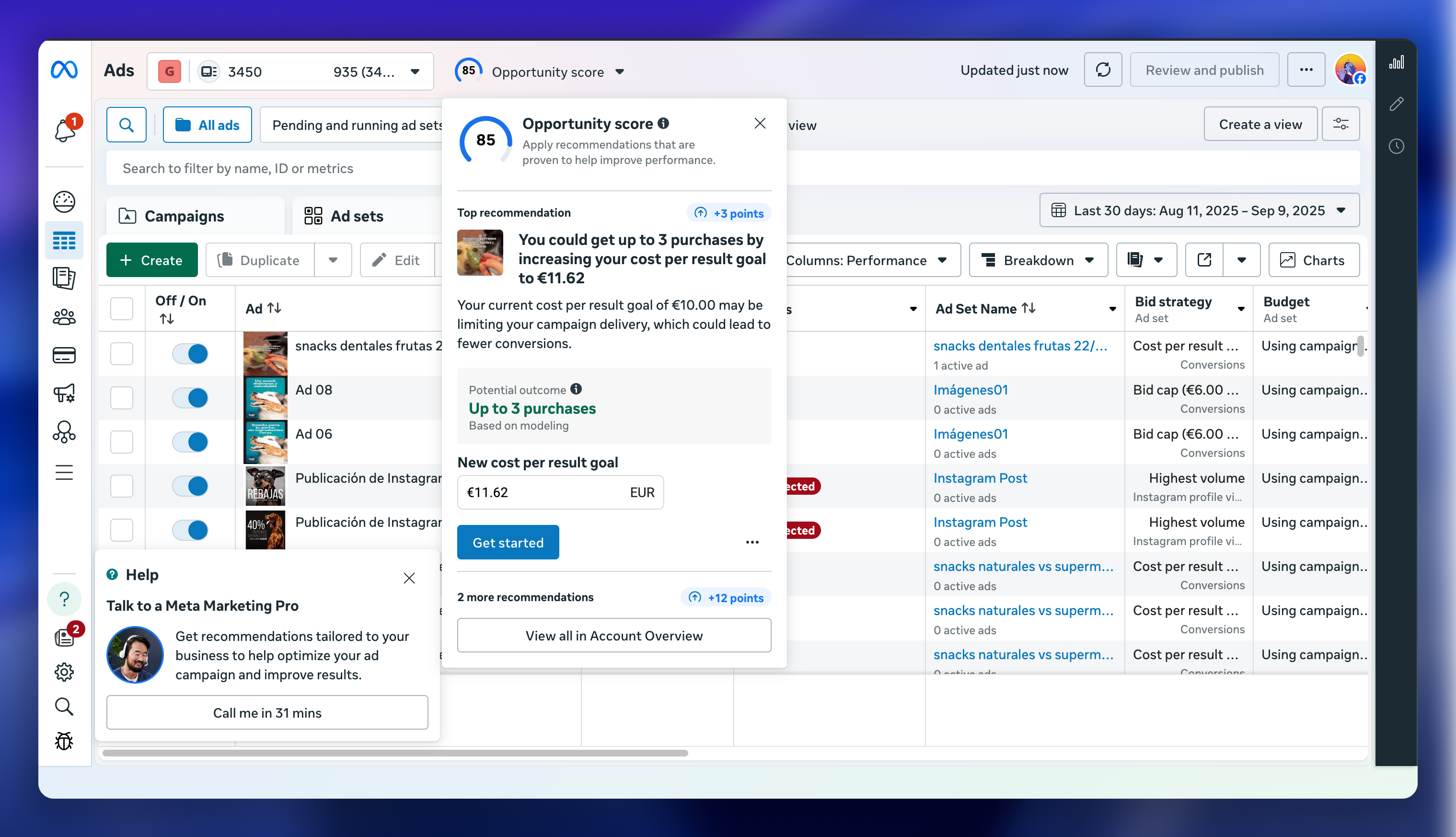The height and width of the screenshot is (837, 1456).
Task: Open the notifications bell icon
Action: [x=65, y=129]
